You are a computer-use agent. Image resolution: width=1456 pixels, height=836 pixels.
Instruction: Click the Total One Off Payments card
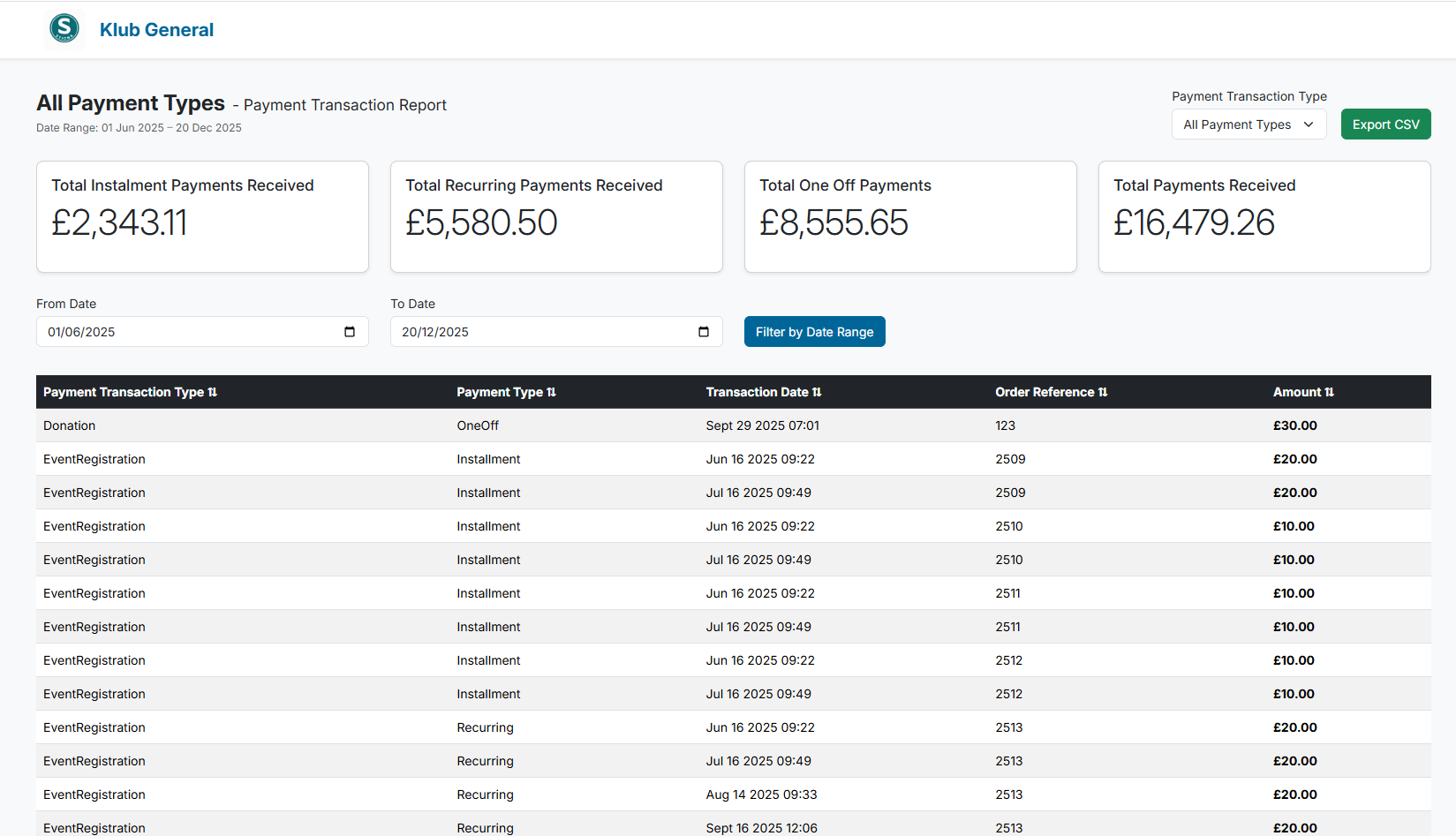pyautogui.click(x=910, y=216)
